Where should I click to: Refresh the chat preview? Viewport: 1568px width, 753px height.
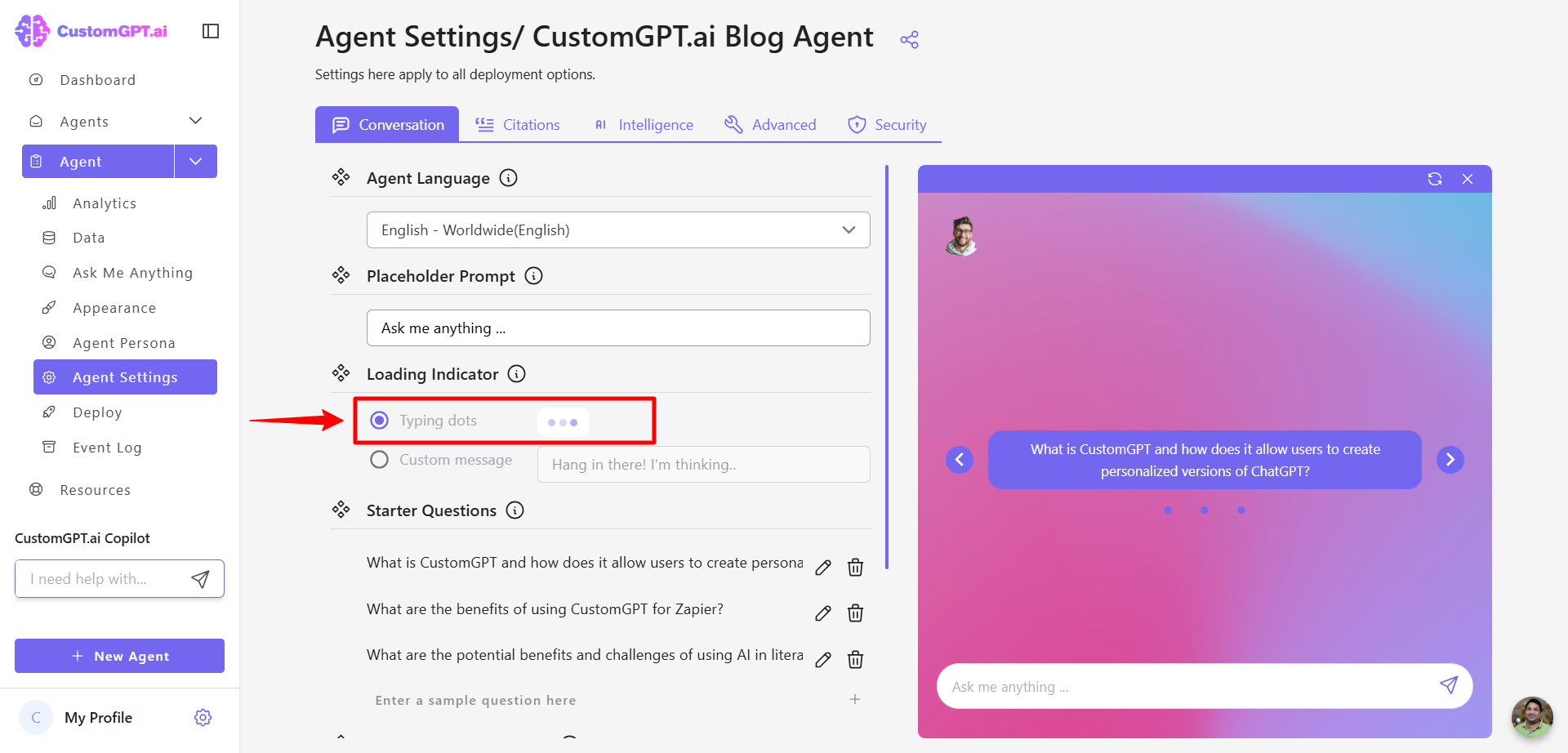click(1435, 179)
